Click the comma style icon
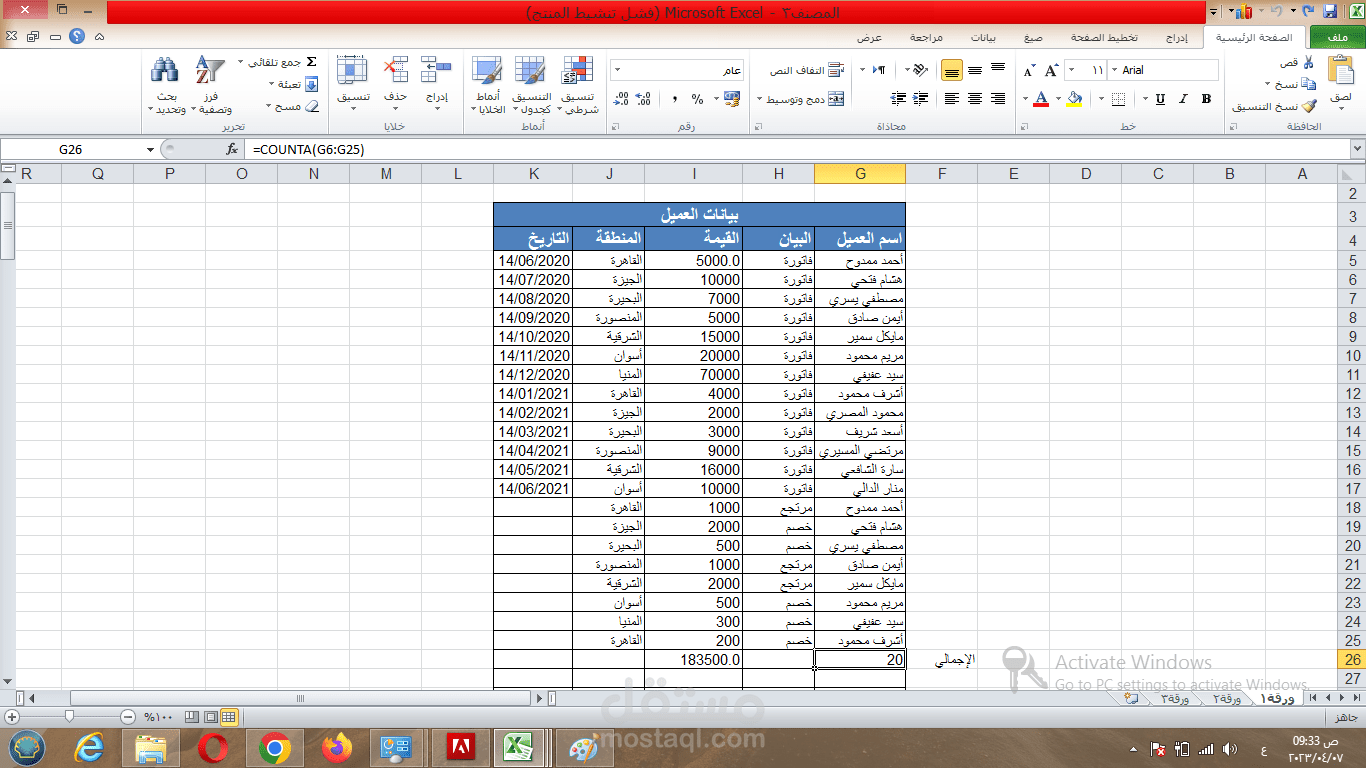This screenshot has height=768, width=1366. point(675,99)
